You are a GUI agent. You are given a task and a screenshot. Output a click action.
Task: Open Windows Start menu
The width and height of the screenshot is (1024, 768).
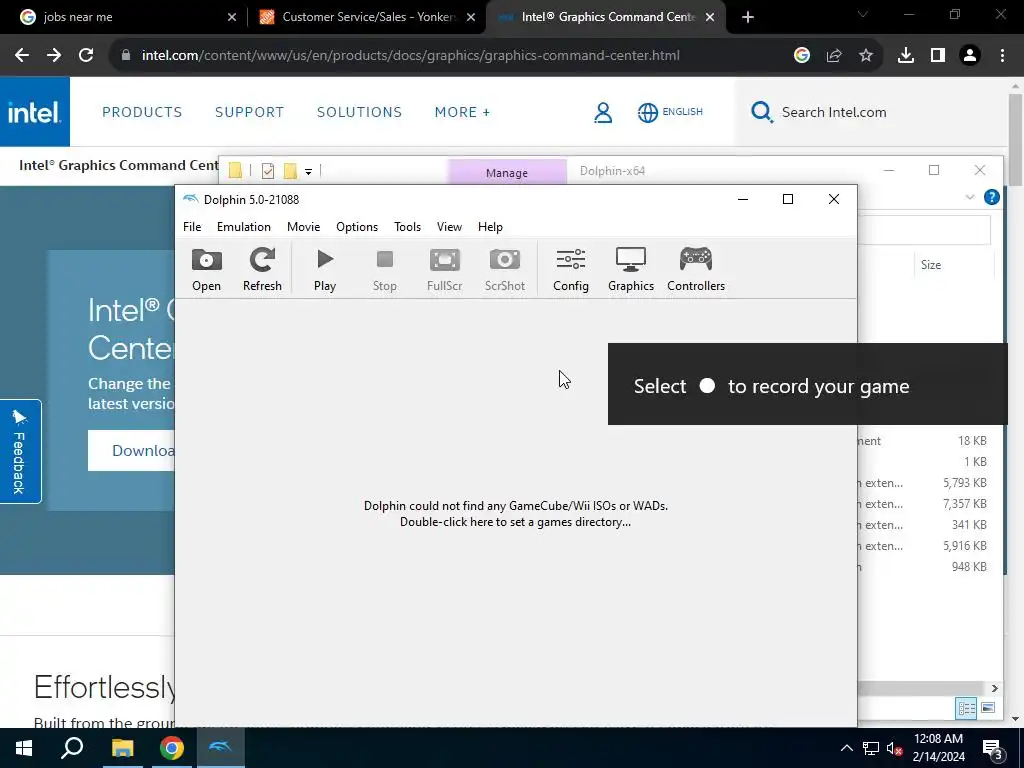tap(24, 748)
